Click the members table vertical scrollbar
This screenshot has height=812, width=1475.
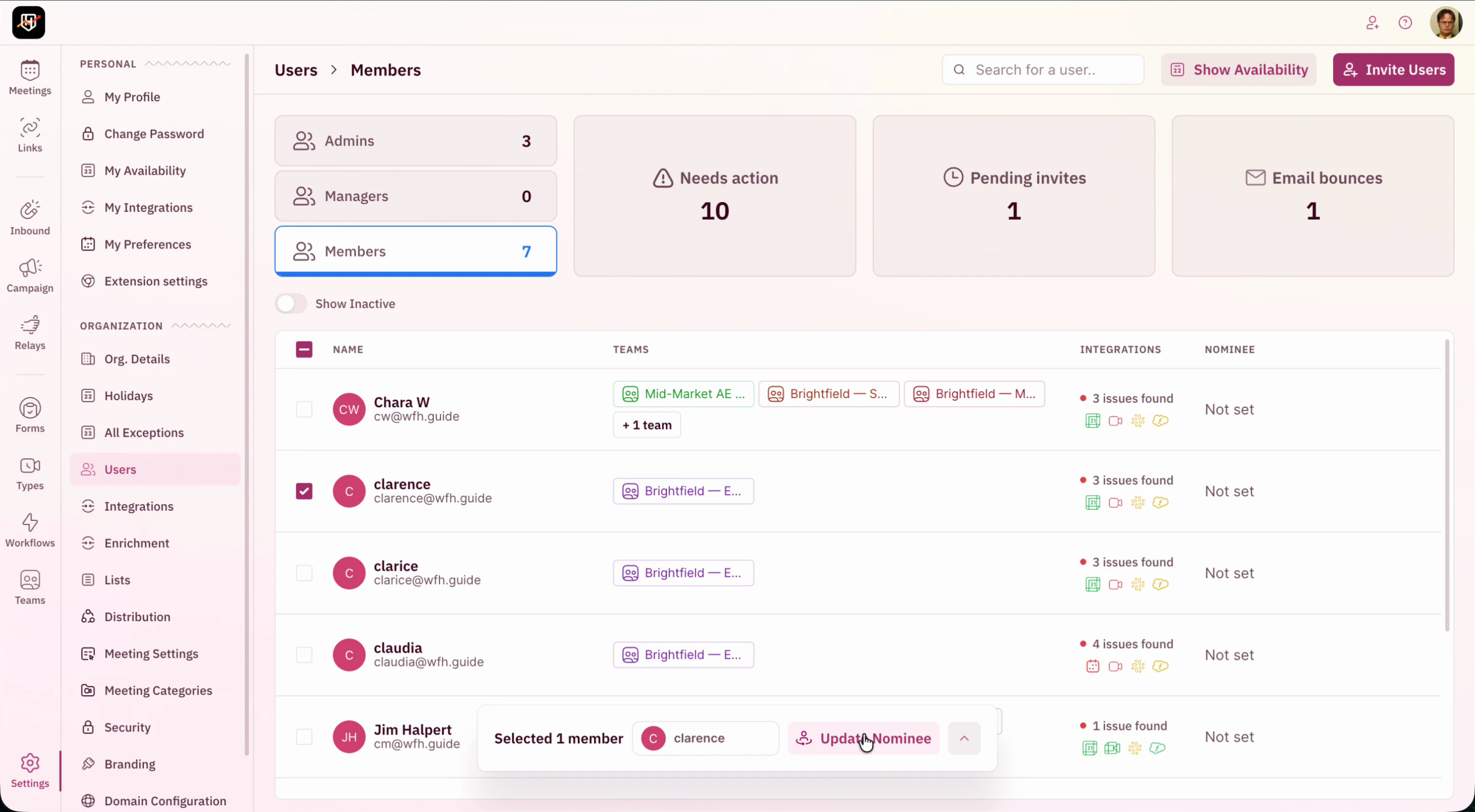pos(1447,485)
